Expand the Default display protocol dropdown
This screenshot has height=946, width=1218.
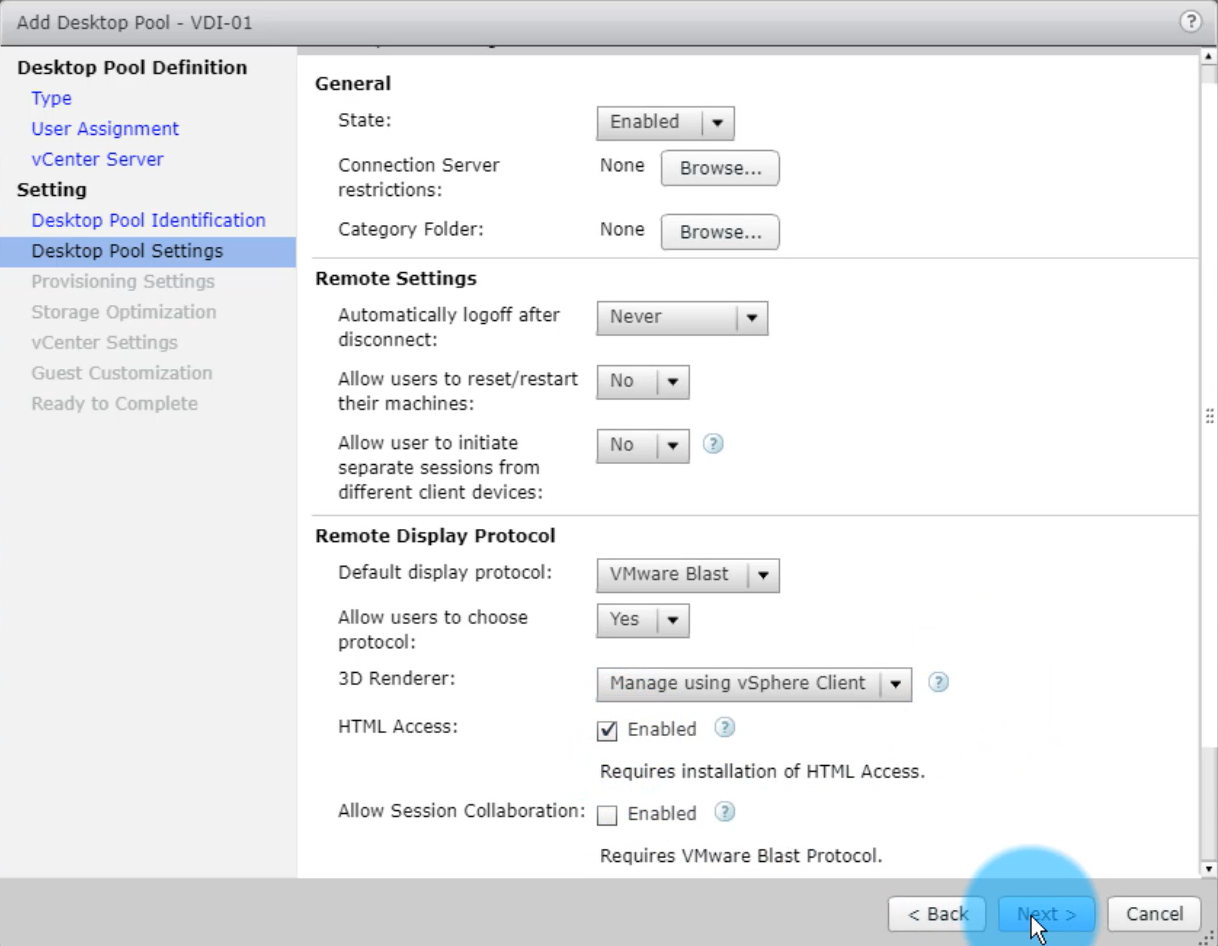tap(687, 575)
